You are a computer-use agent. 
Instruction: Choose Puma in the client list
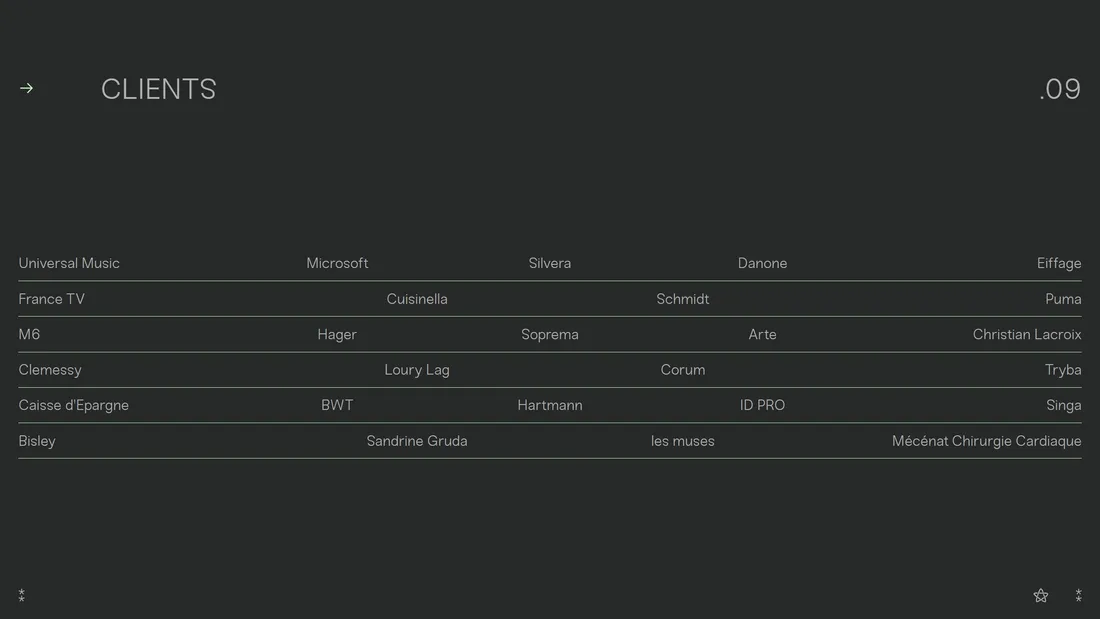point(1063,299)
